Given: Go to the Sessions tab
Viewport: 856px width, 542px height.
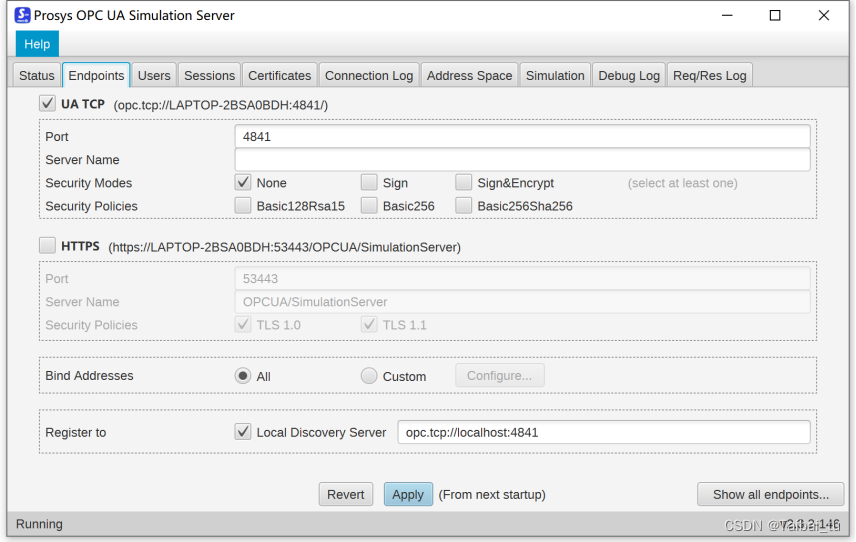Looking at the screenshot, I should [209, 75].
